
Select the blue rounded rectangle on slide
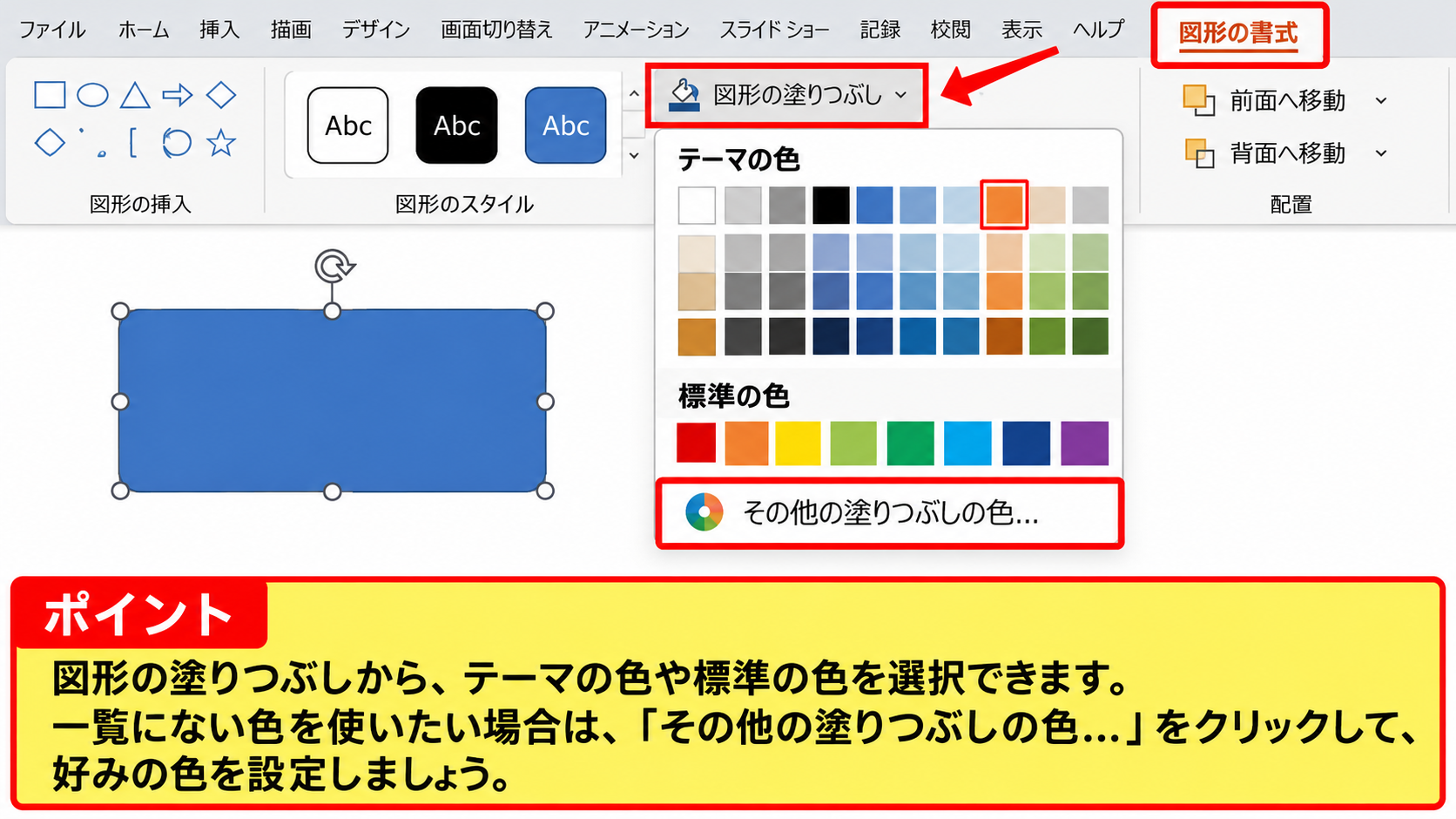333,401
